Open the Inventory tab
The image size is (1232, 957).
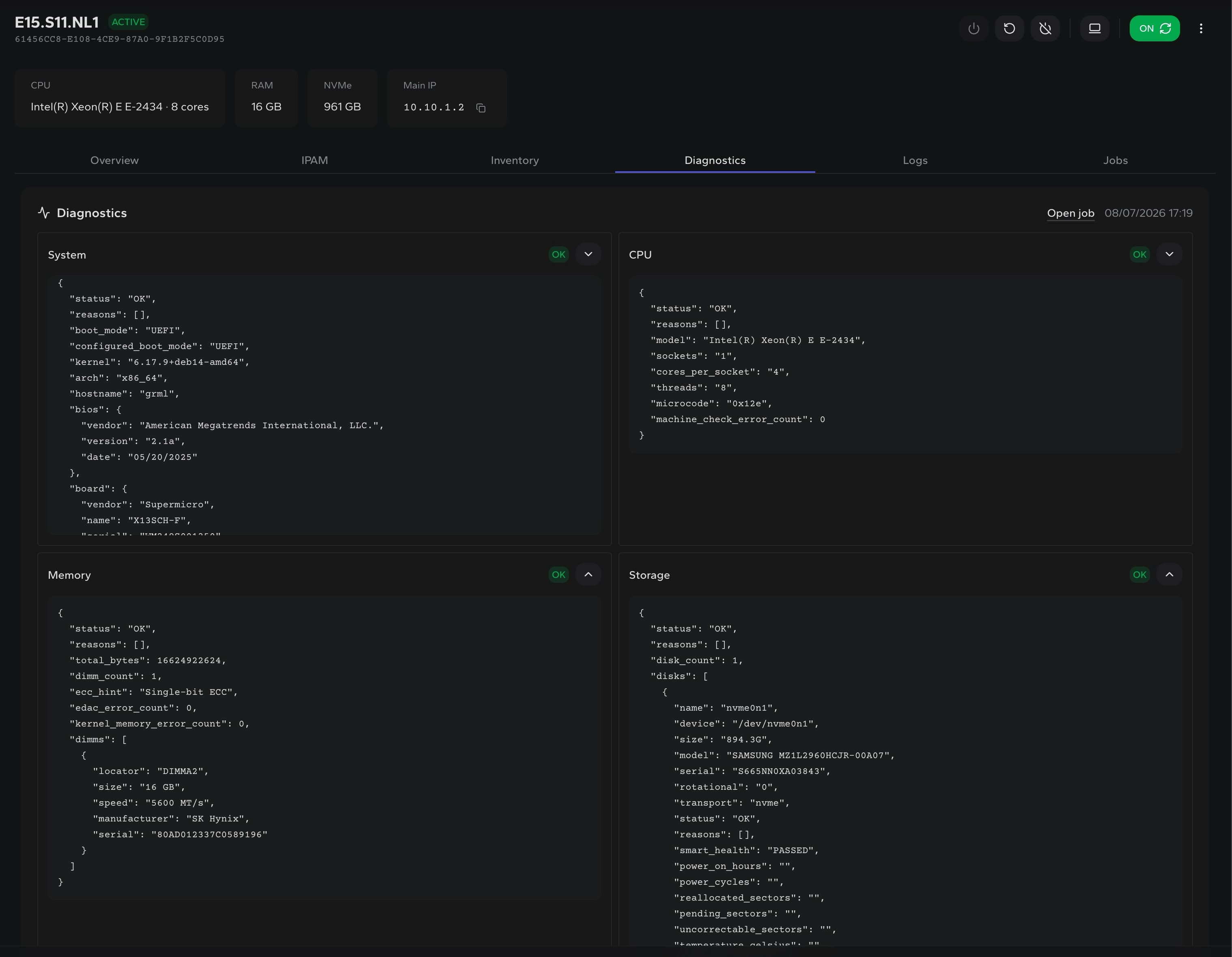515,160
